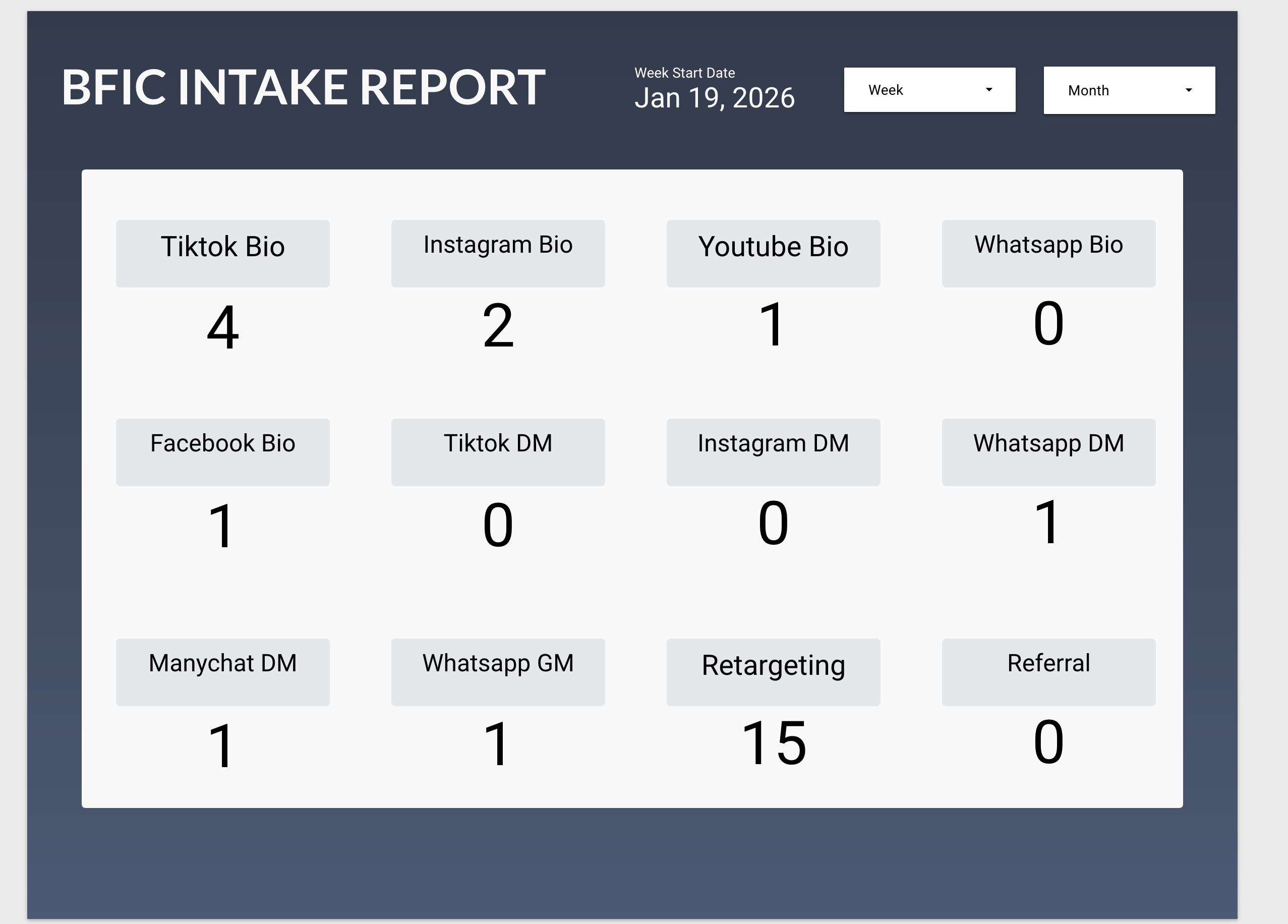Click the Week Start Date value
The height and width of the screenshot is (924, 1288).
pos(714,98)
